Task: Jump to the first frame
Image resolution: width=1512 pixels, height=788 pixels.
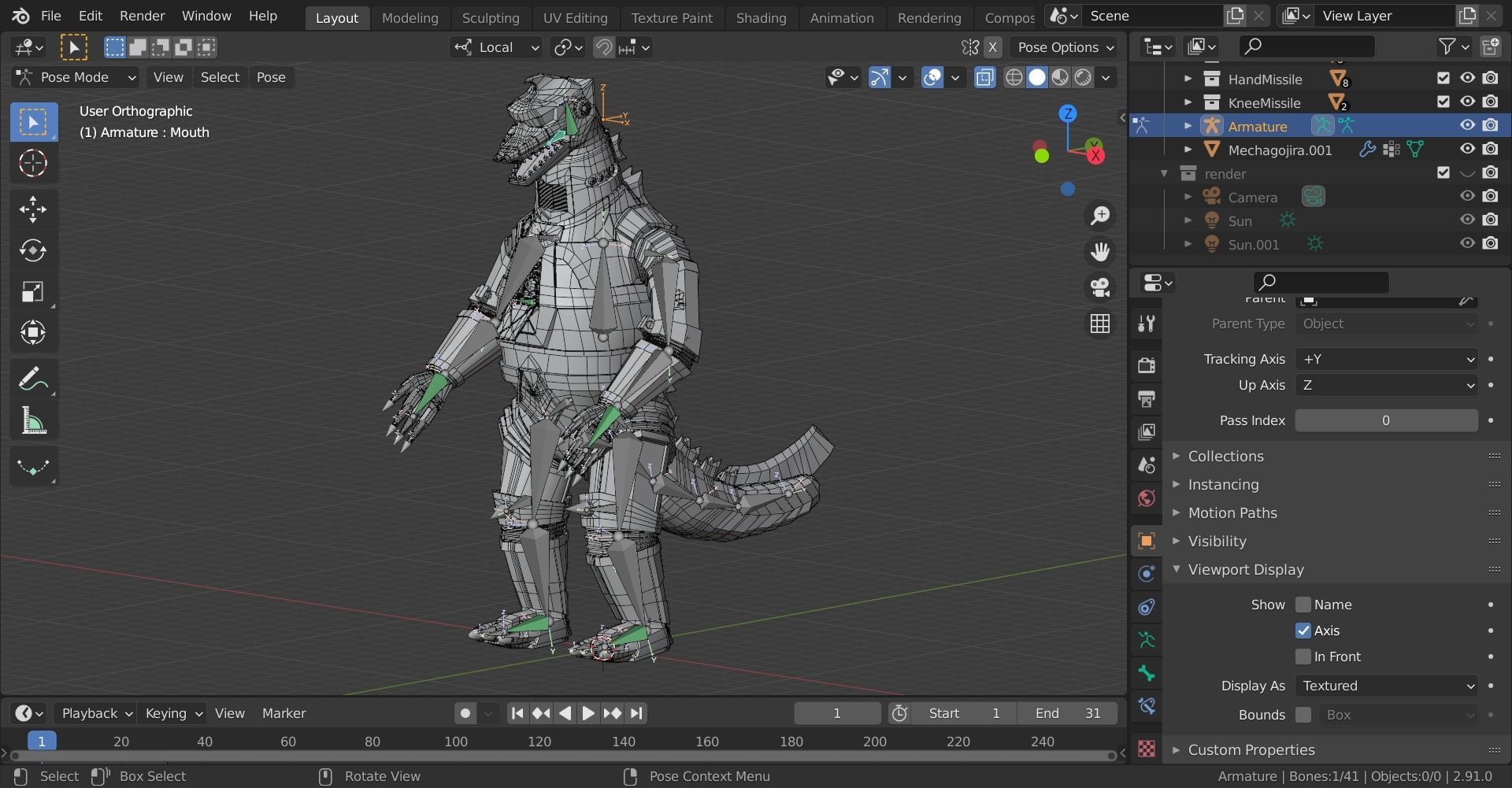Action: pyautogui.click(x=517, y=713)
